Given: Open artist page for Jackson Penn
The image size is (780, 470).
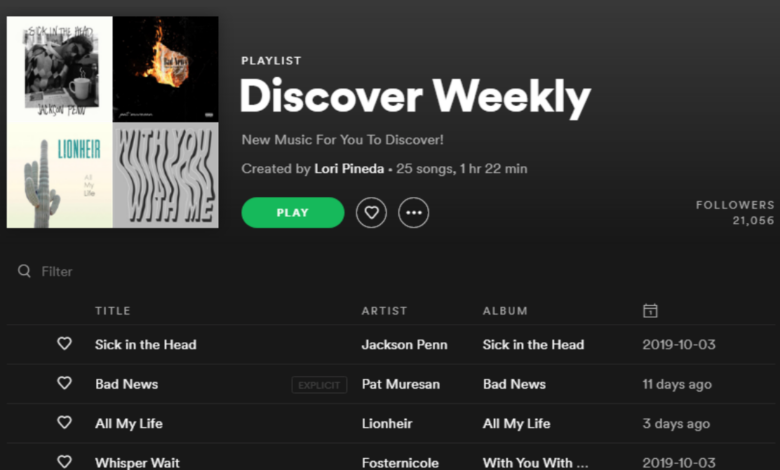Looking at the screenshot, I should point(404,345).
